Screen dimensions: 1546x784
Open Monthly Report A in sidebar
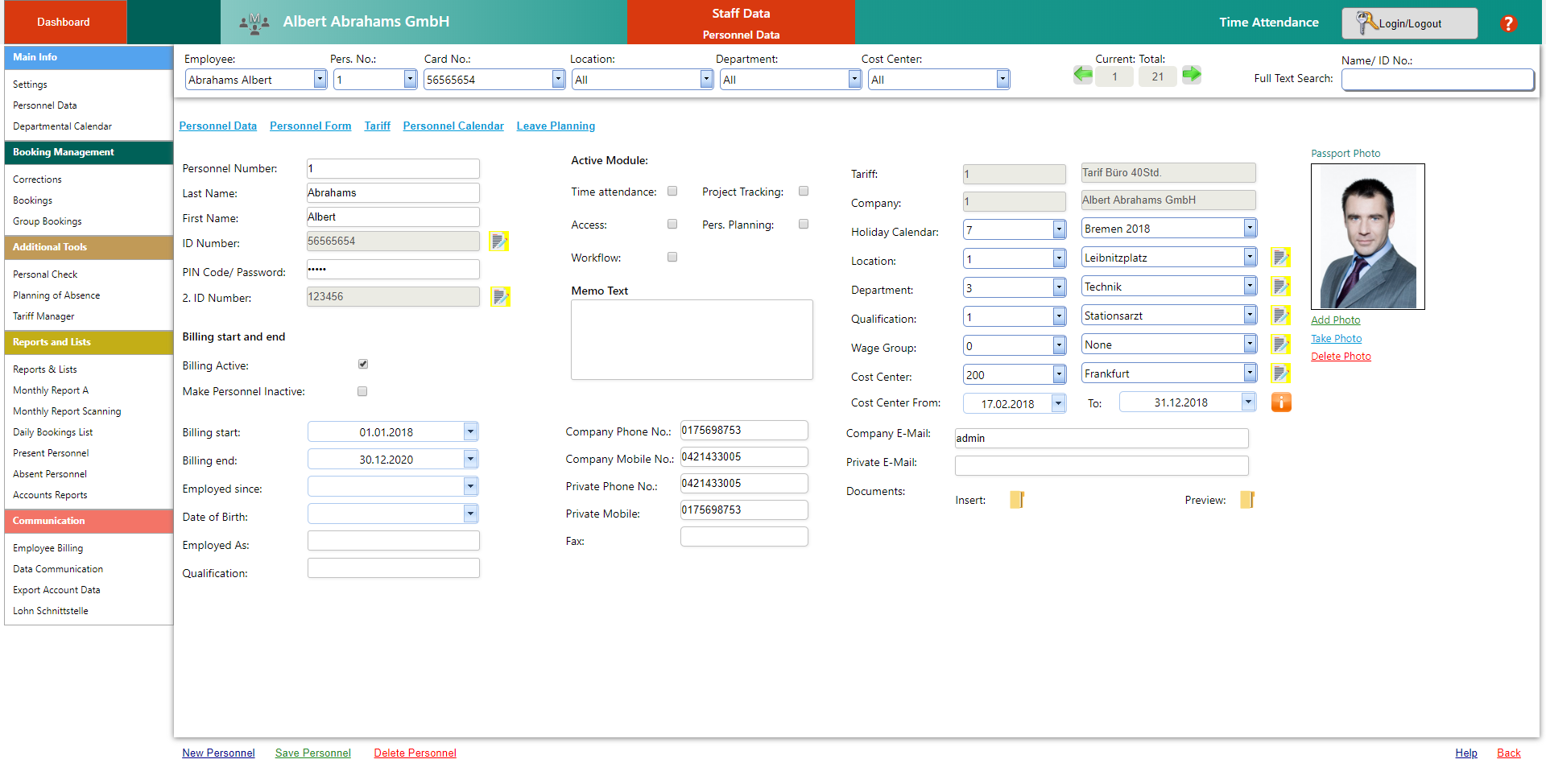click(x=51, y=390)
